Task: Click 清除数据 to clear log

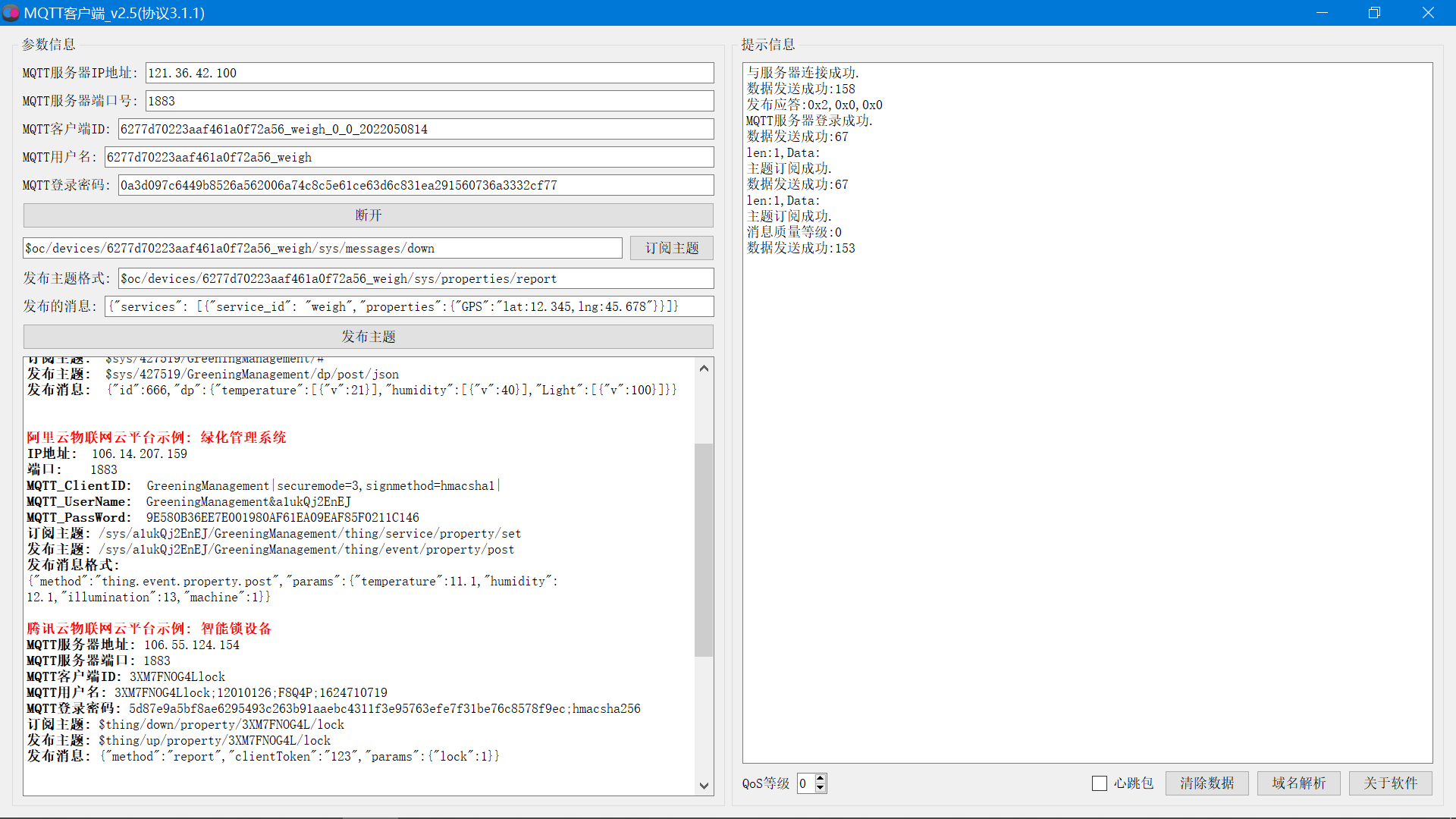Action: click(x=1207, y=783)
